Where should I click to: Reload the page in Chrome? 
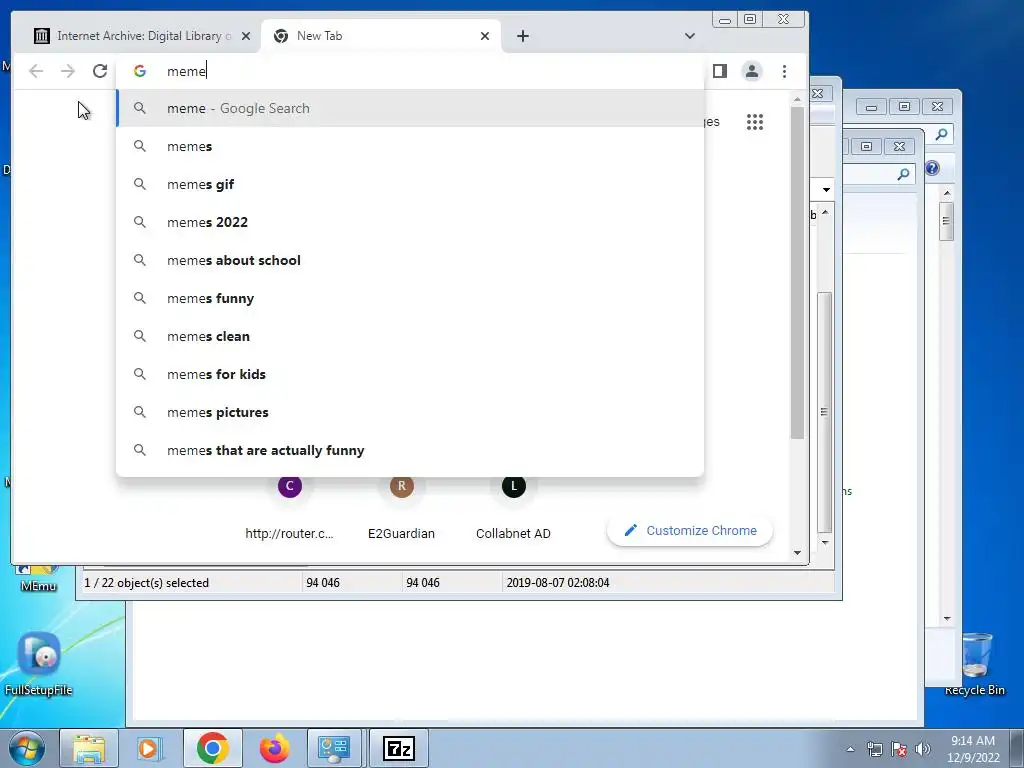100,71
